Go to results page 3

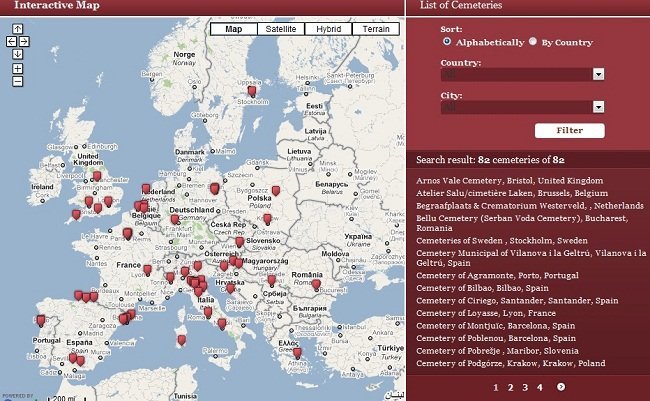(x=525, y=387)
